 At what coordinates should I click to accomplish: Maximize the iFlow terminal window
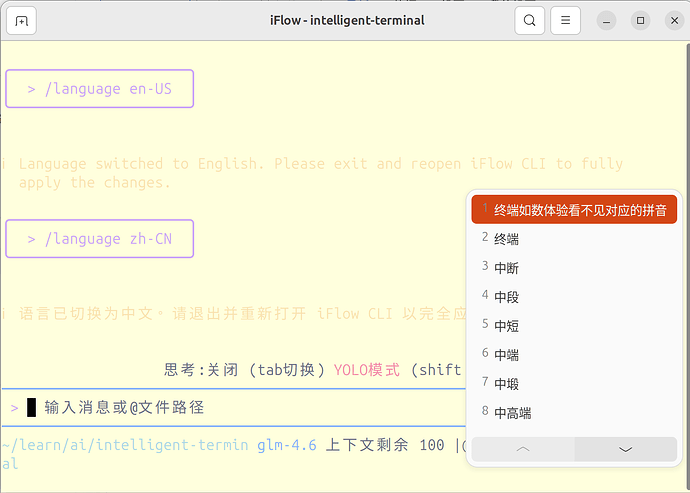[641, 20]
